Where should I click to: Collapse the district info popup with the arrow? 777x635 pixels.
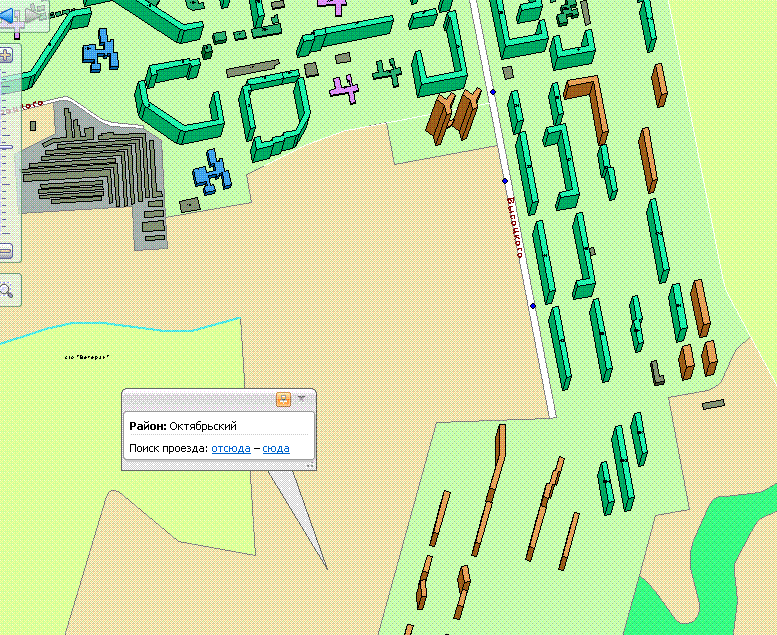coord(302,399)
